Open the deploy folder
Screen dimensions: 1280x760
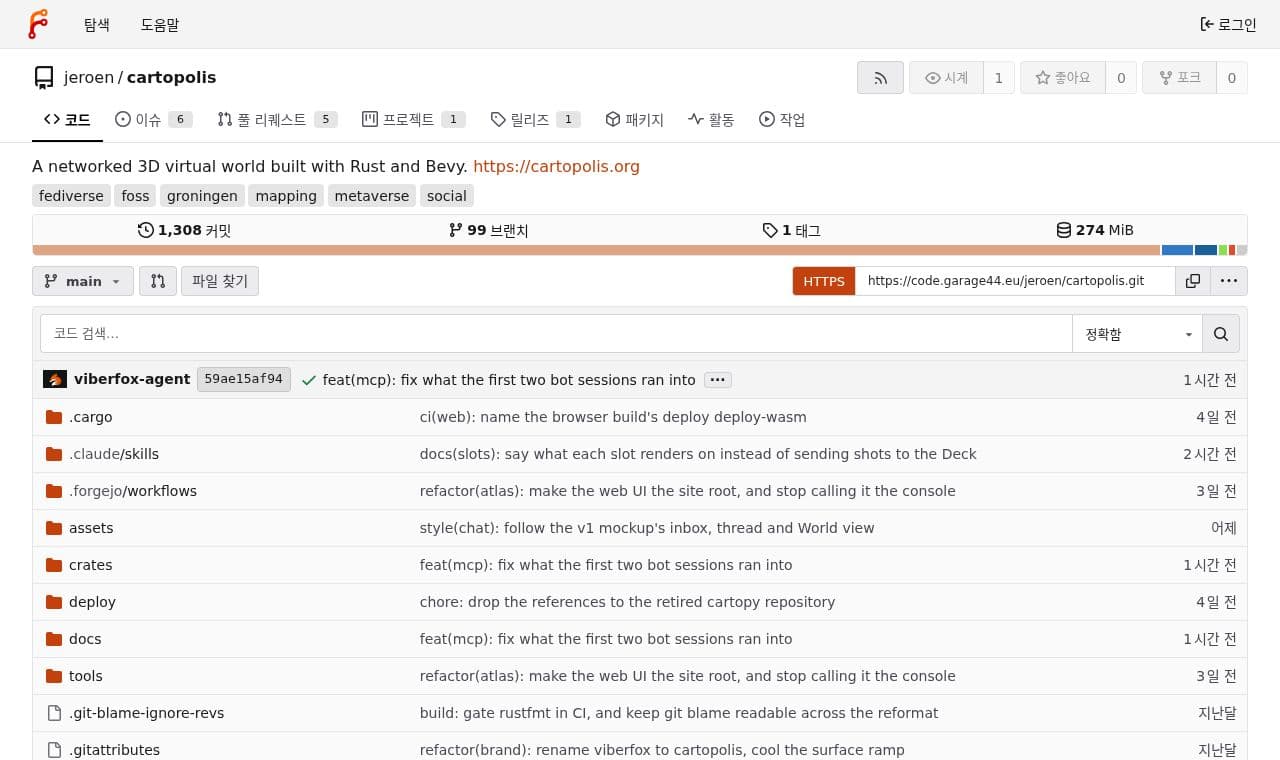[x=92, y=602]
